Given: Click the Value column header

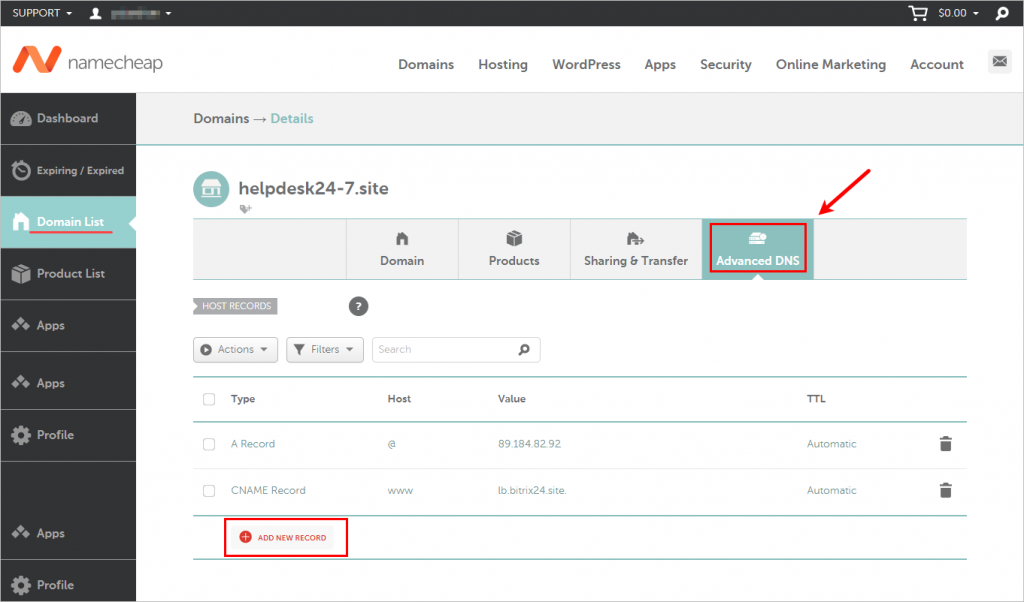Looking at the screenshot, I should coord(511,399).
